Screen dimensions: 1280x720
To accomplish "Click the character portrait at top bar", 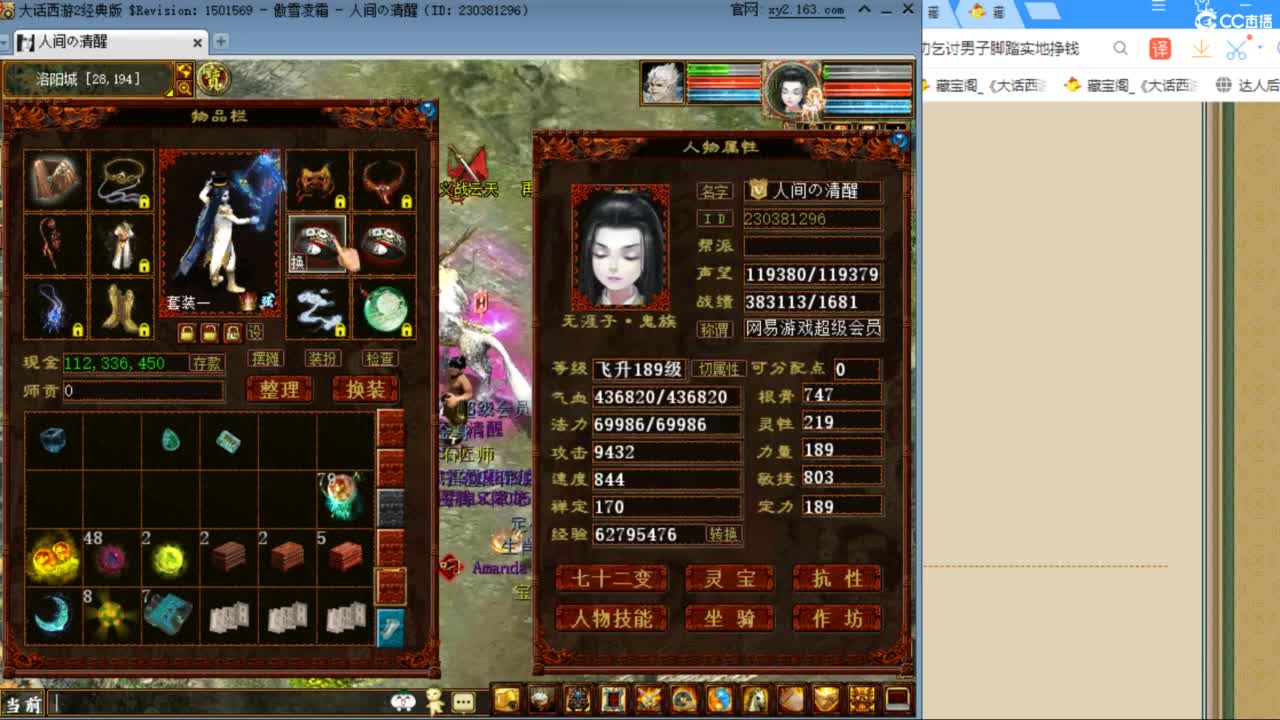I will [x=792, y=88].
